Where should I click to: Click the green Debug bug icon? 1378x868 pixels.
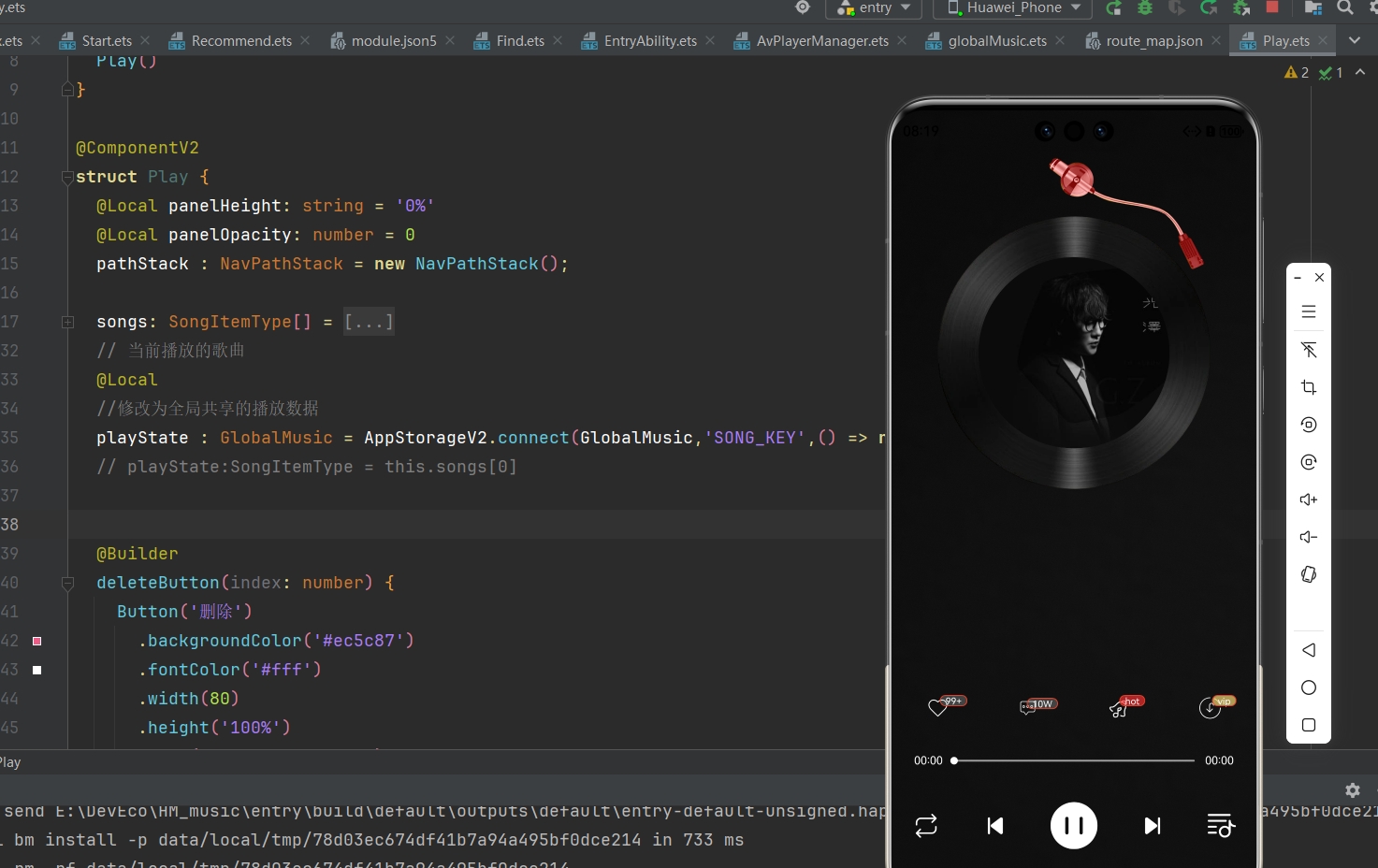click(x=1144, y=8)
